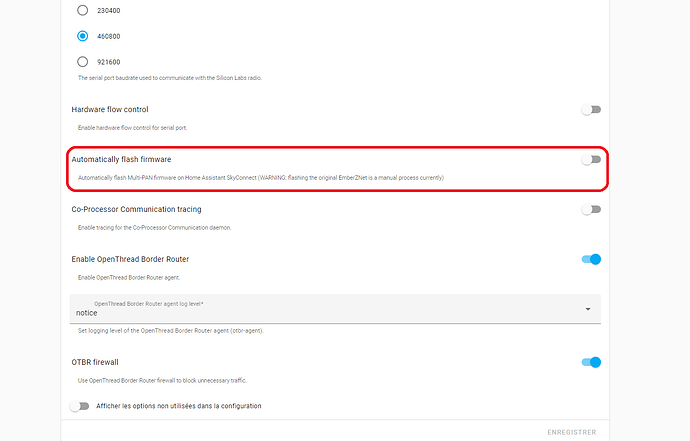The width and height of the screenshot is (690, 441).
Task: Turn off the OTBR firewall switch
Action: [x=592, y=362]
